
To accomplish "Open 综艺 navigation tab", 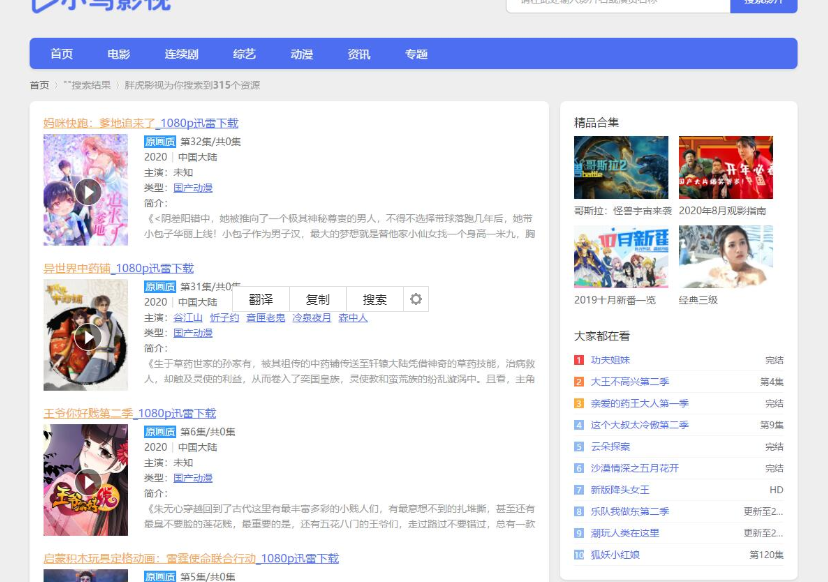I will [244, 54].
